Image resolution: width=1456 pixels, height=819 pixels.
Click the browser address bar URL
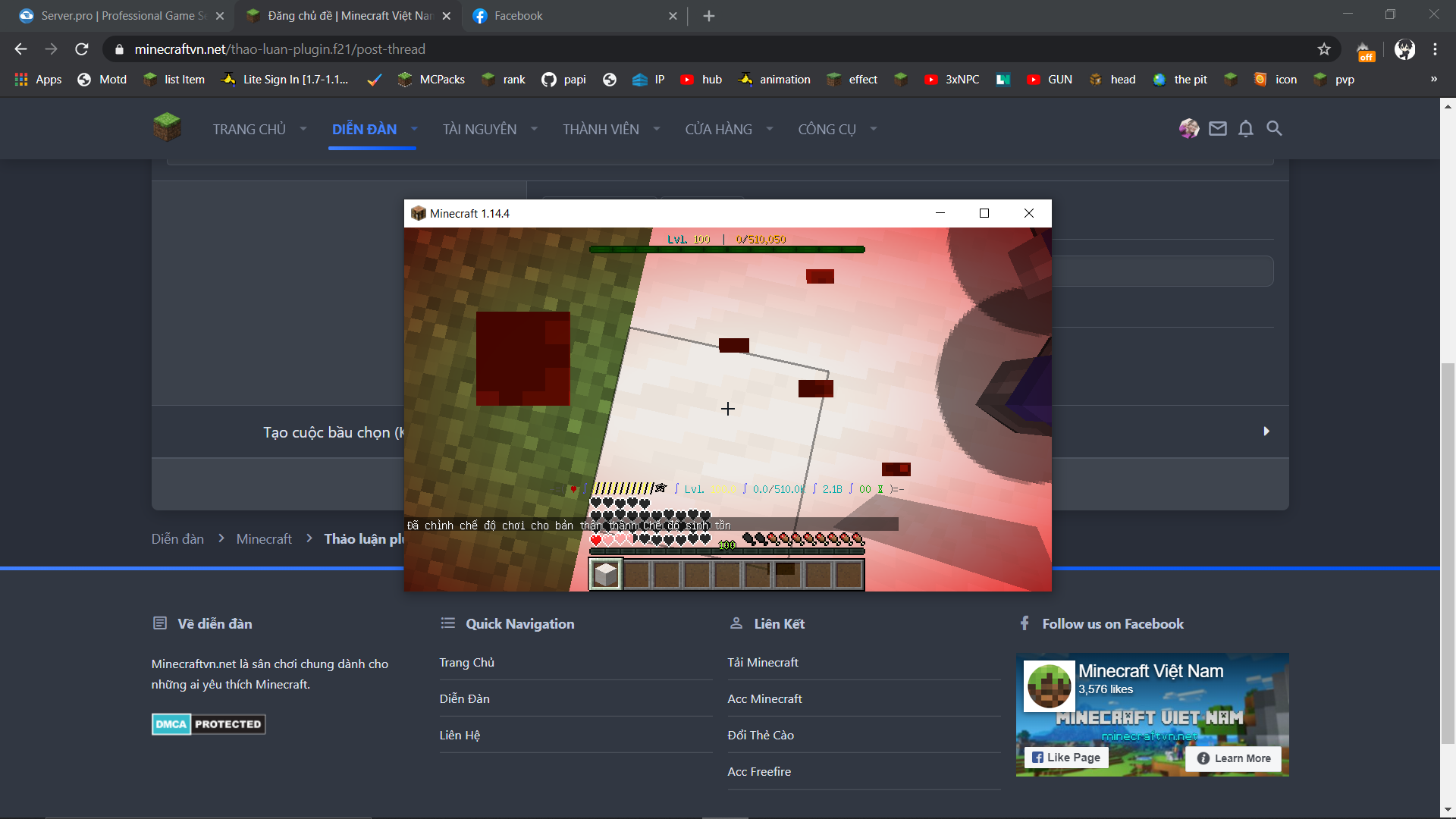coord(279,49)
